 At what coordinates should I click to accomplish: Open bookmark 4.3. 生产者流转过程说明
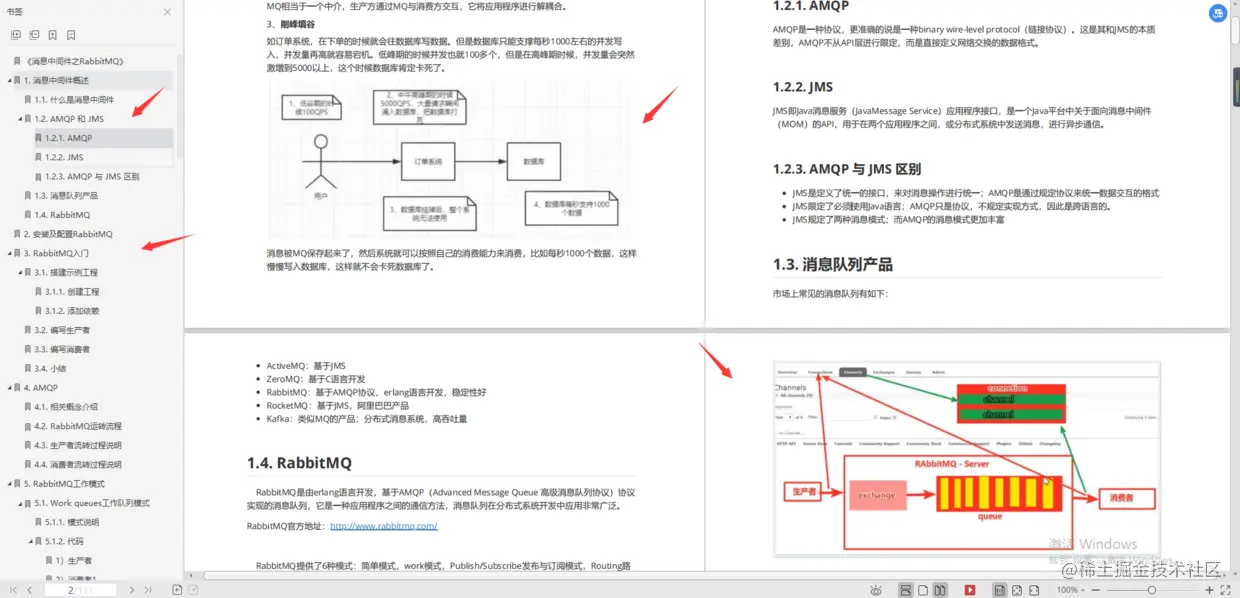(x=78, y=445)
